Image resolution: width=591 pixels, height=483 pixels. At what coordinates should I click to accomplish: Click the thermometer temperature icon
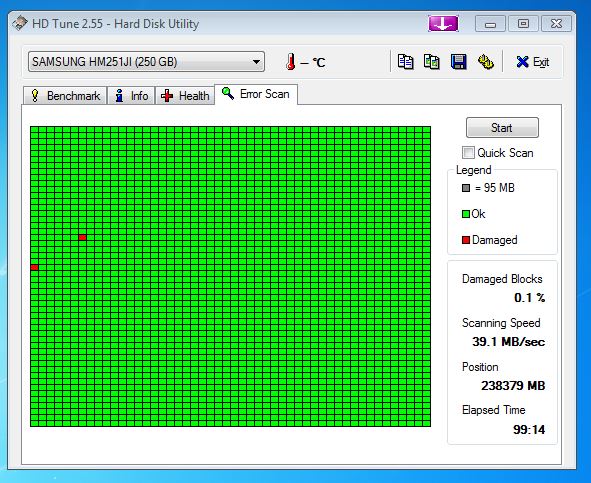click(x=290, y=61)
